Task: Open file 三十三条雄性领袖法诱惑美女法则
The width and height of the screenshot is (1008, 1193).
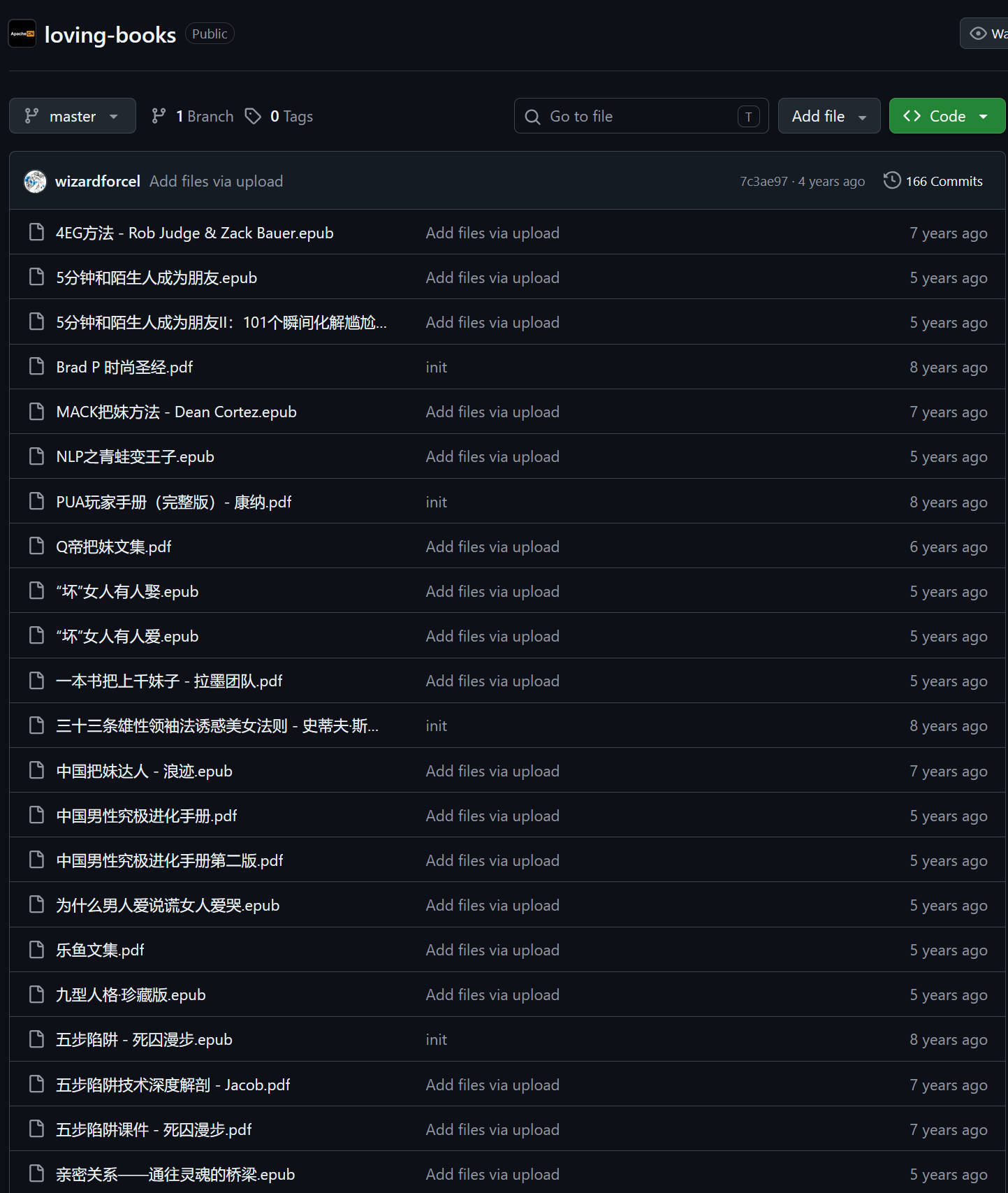Action: coord(217,725)
